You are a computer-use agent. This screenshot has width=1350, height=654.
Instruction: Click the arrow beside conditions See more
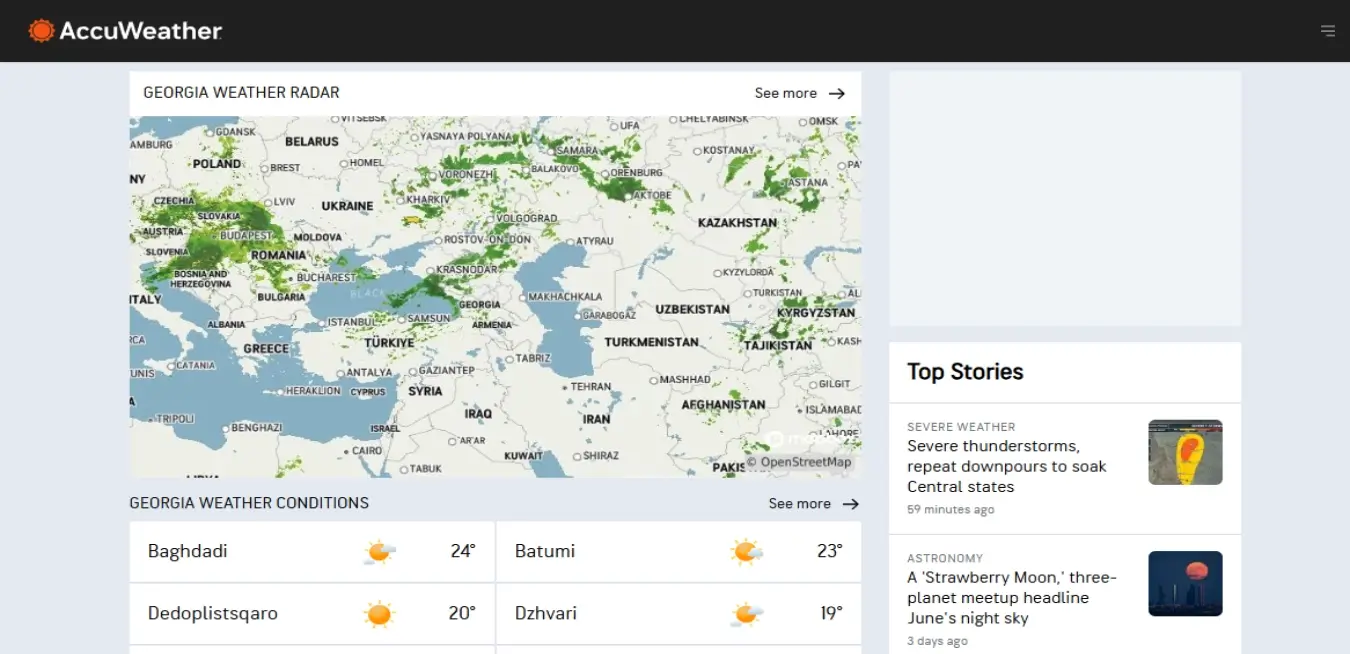(851, 504)
